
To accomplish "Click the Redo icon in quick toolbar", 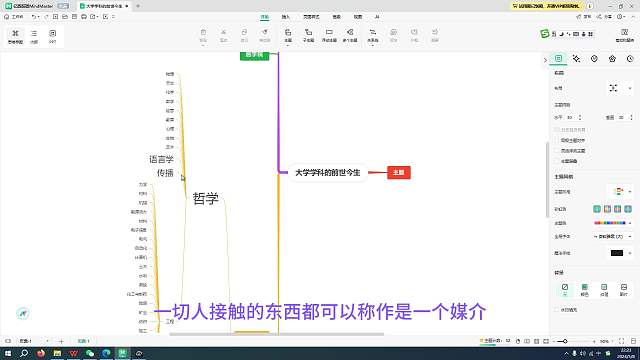I will coord(46,17).
